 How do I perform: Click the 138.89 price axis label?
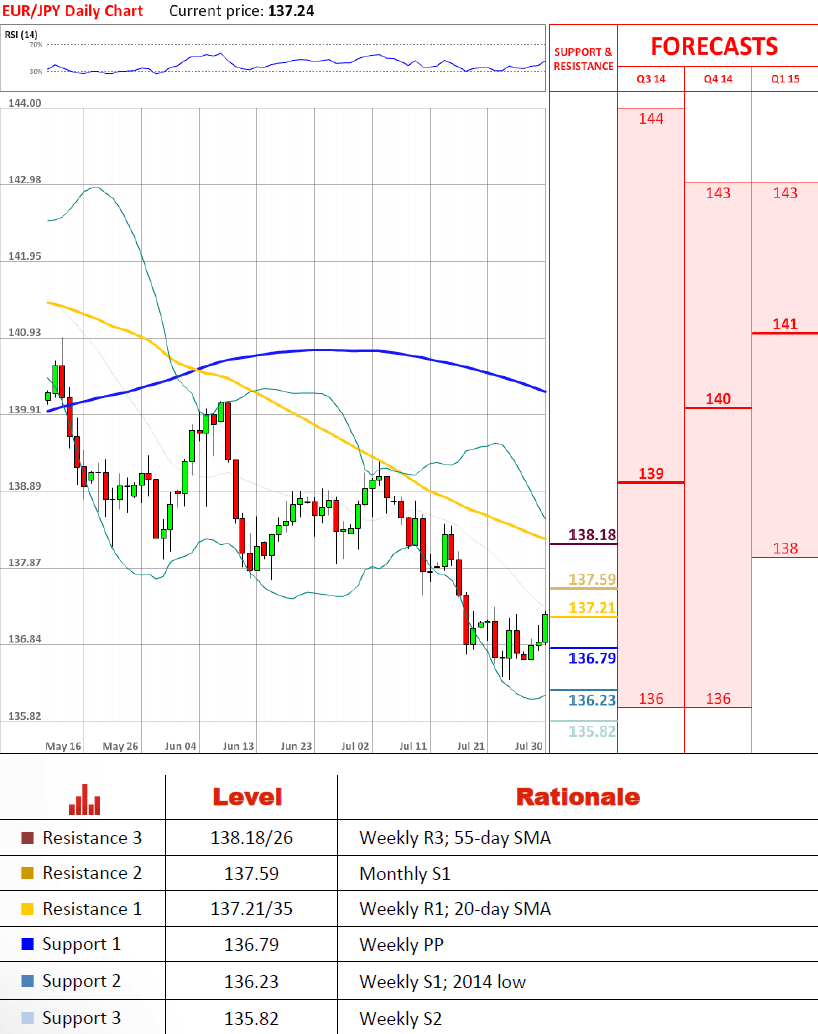click(24, 487)
